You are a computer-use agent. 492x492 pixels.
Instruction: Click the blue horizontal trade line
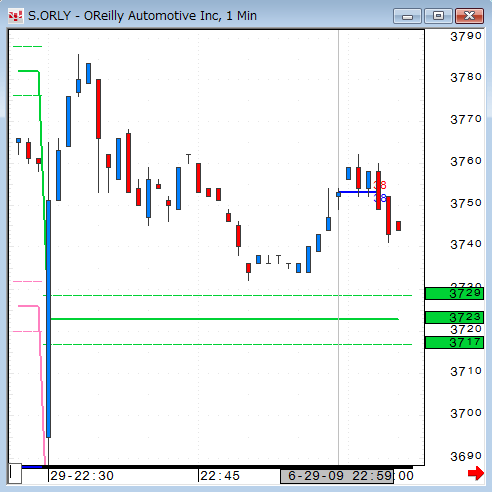tap(357, 192)
